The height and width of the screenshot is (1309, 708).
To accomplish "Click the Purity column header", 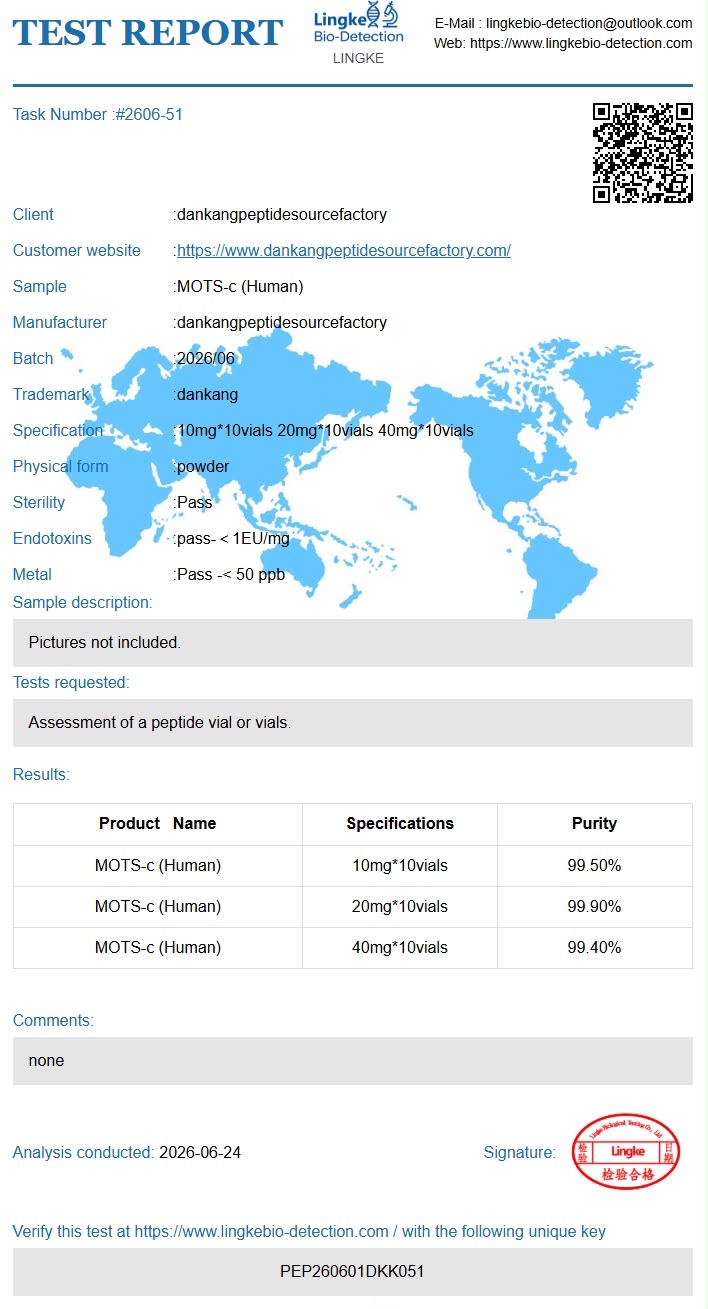I will (x=595, y=824).
